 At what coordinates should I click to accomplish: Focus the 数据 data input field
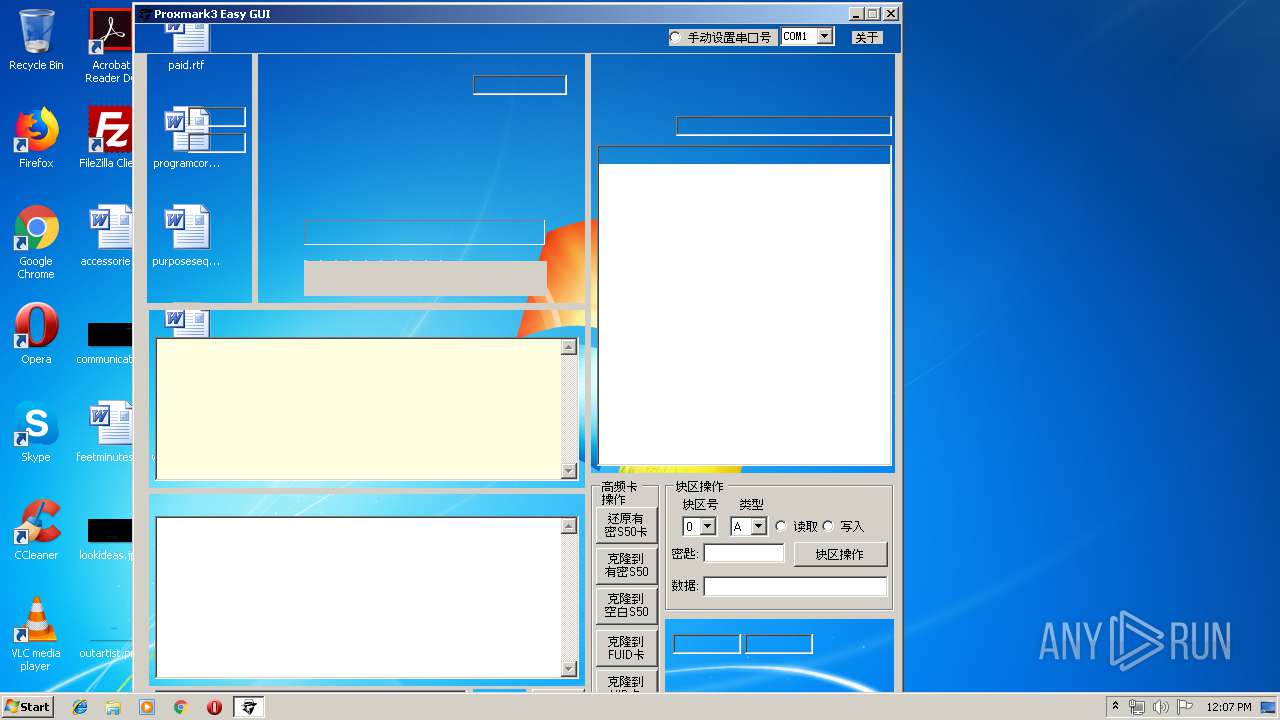click(x=795, y=586)
